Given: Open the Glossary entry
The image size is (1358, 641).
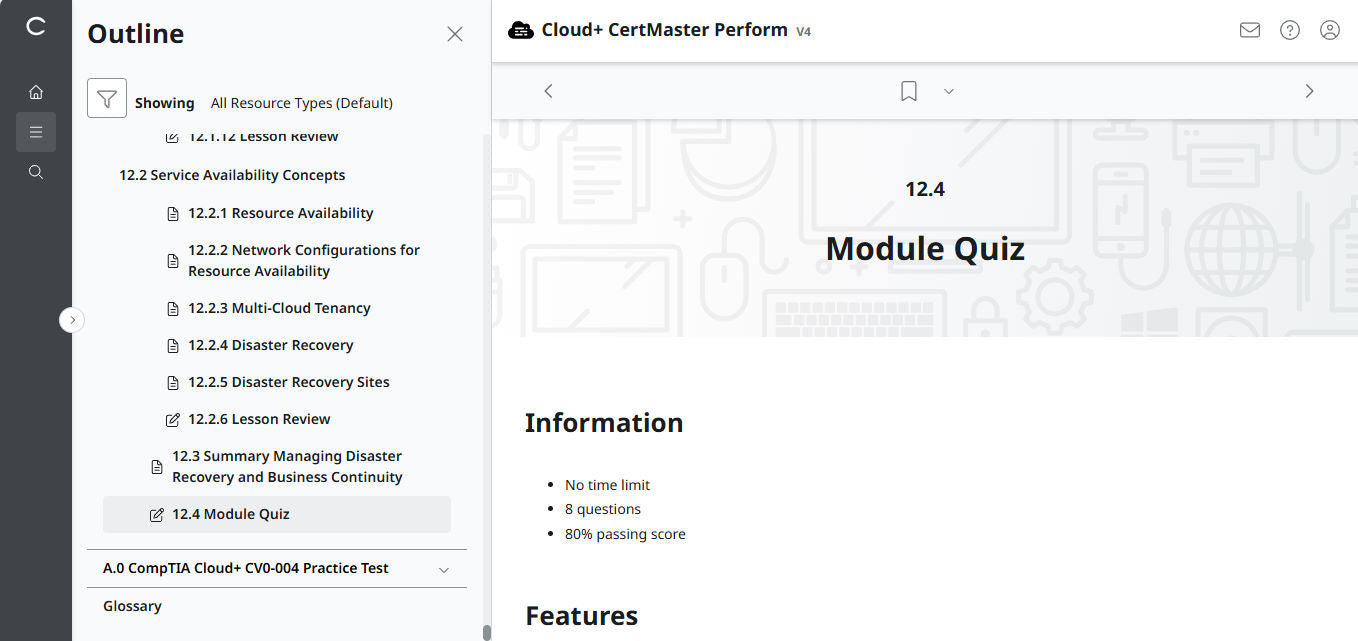Looking at the screenshot, I should click(x=132, y=606).
